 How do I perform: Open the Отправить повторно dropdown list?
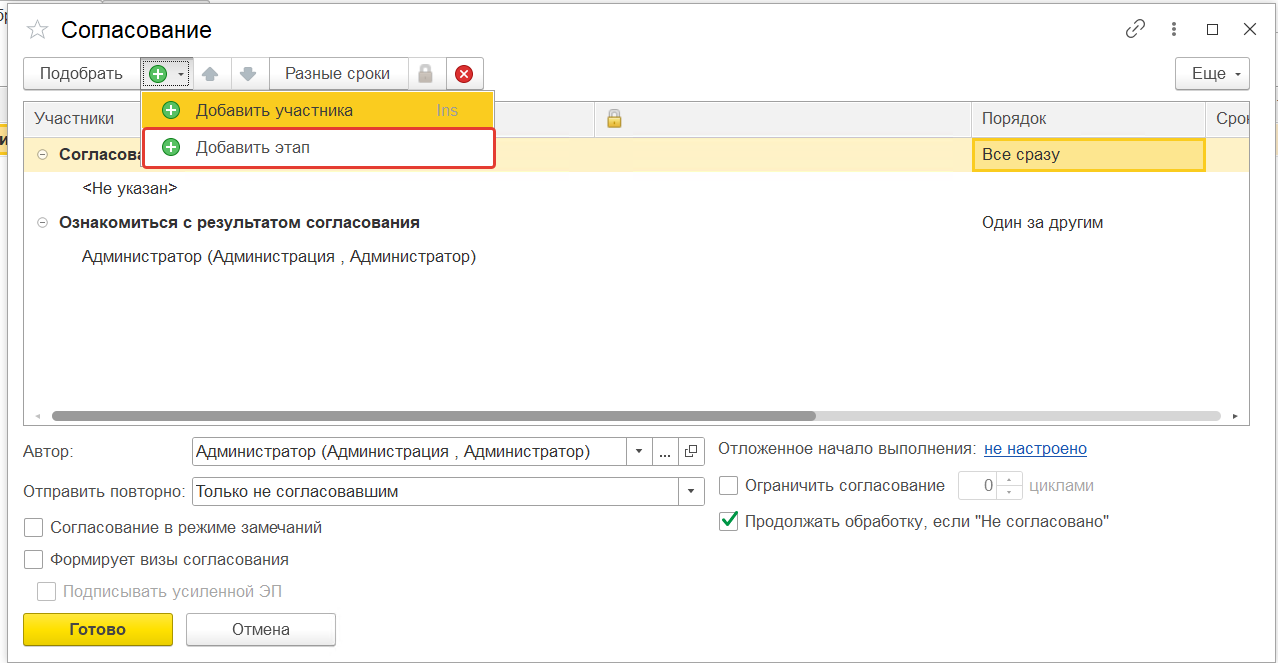pos(691,492)
